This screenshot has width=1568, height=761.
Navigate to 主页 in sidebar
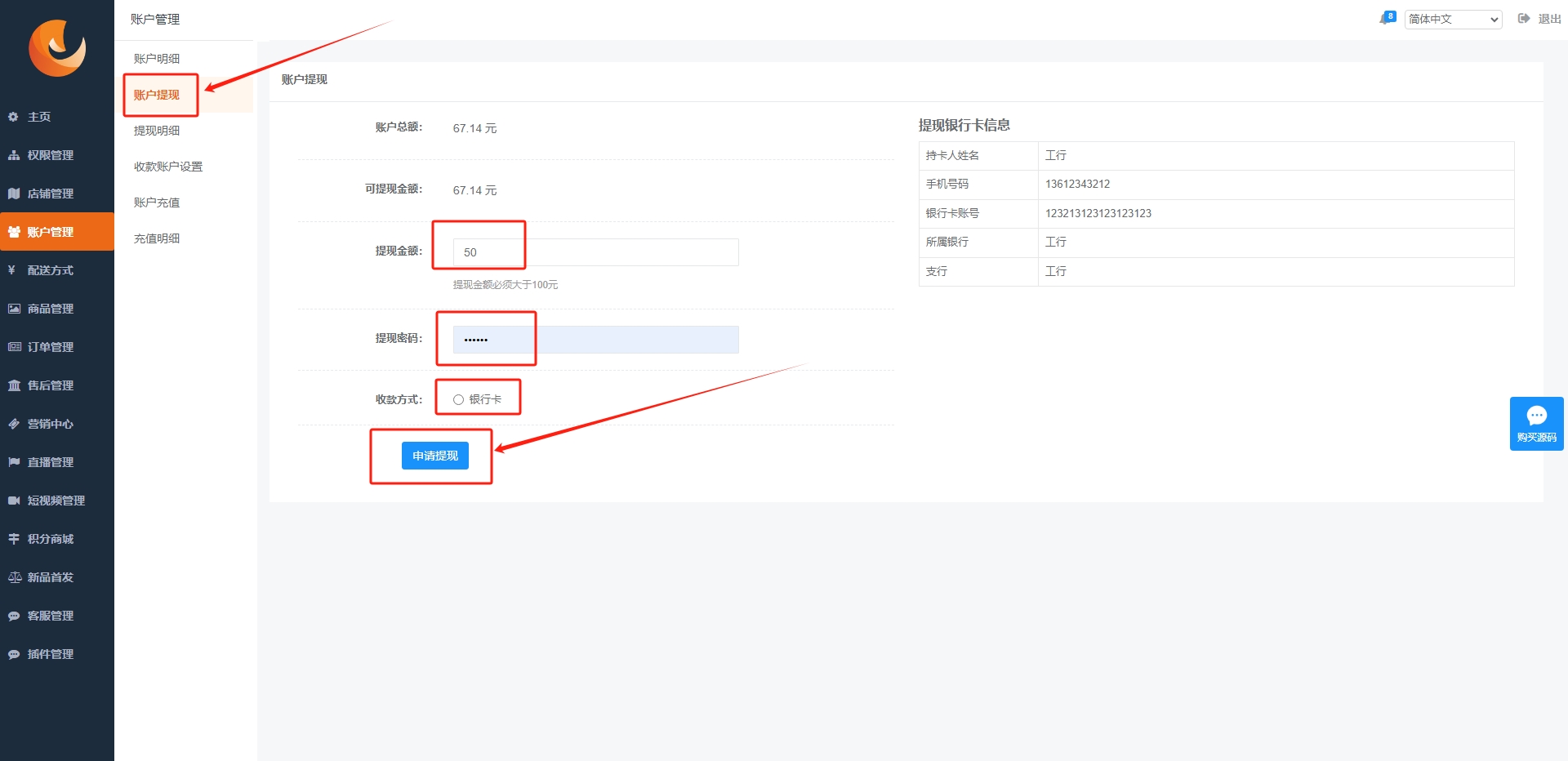[x=39, y=117]
